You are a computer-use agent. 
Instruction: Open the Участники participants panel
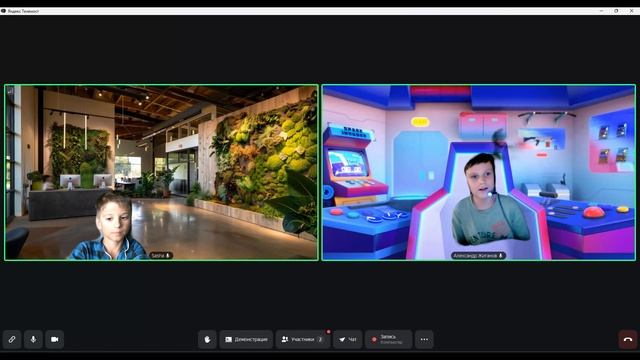303,339
